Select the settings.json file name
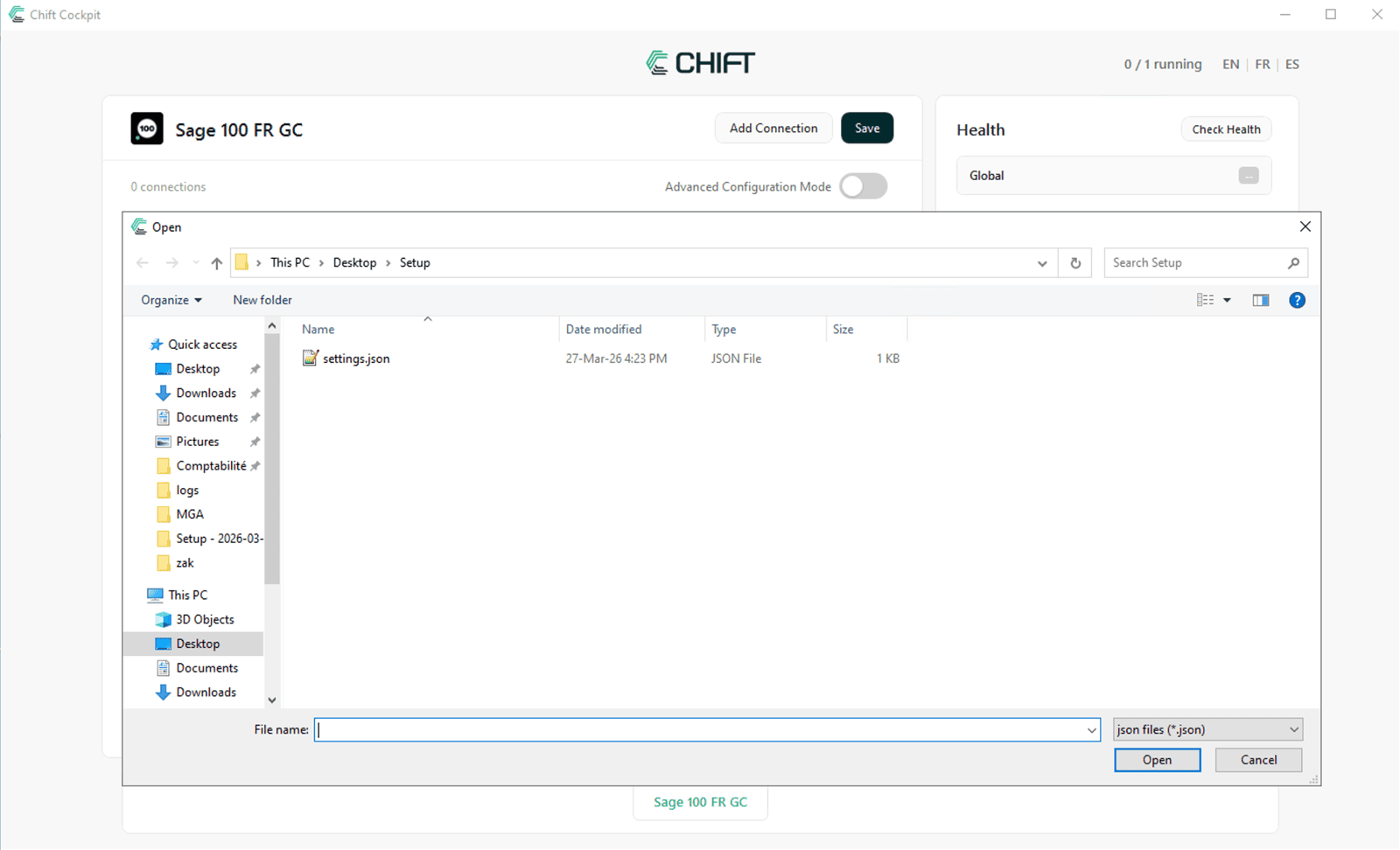The image size is (1400, 850). [x=356, y=359]
